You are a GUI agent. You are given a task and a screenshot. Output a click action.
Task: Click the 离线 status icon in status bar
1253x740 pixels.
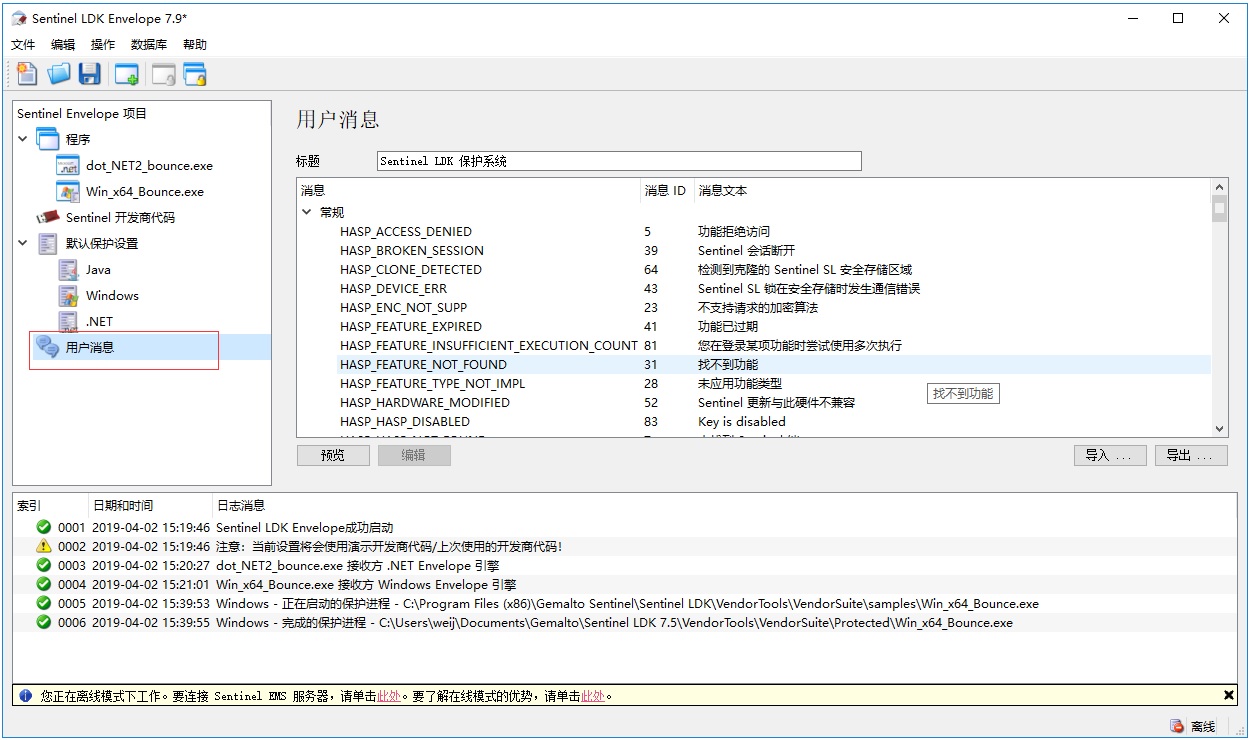[1177, 726]
